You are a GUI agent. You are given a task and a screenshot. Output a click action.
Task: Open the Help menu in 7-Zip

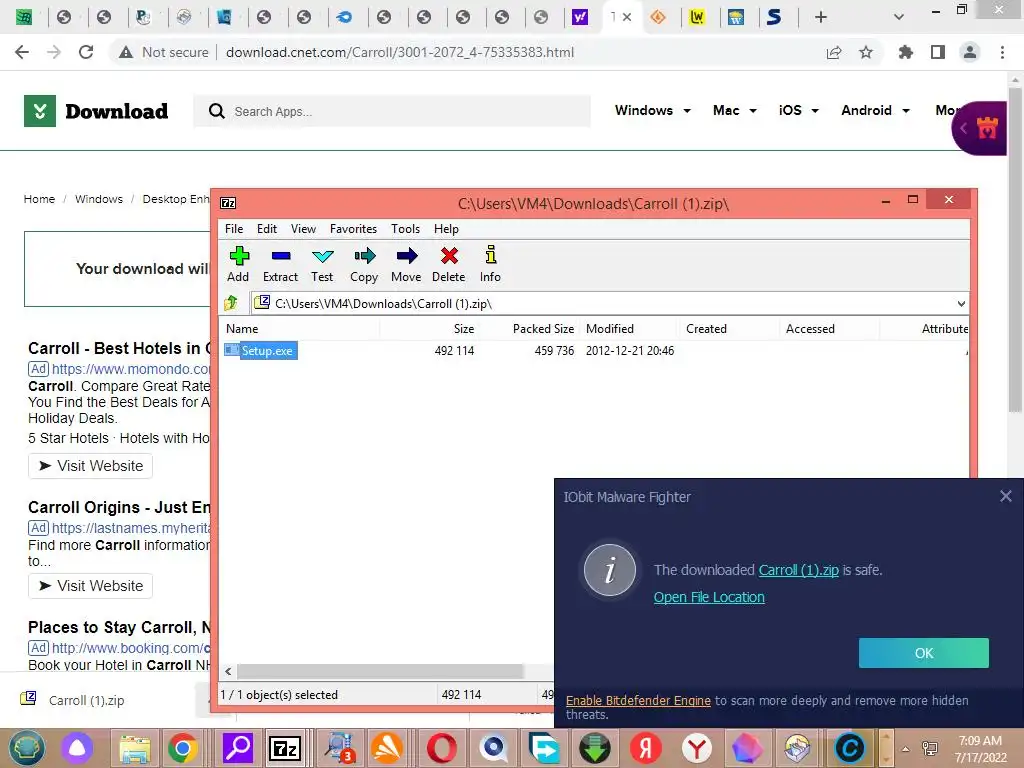click(446, 229)
